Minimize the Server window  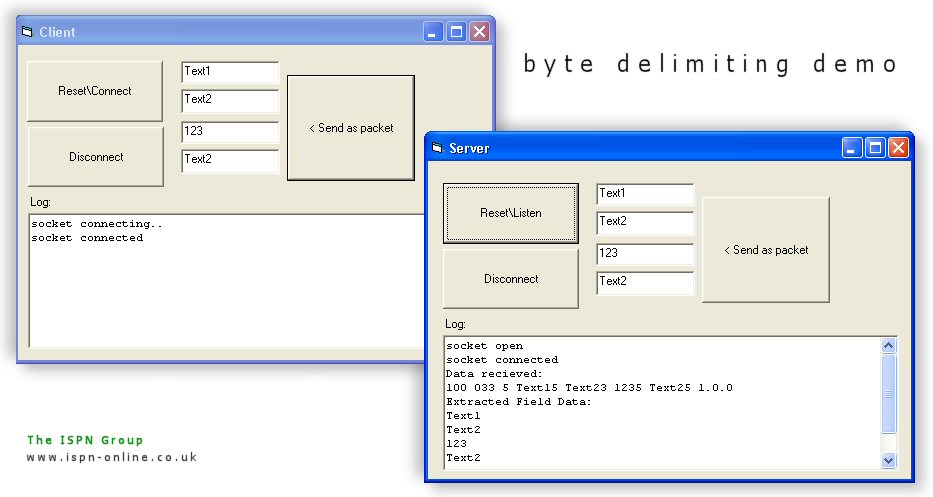(852, 148)
